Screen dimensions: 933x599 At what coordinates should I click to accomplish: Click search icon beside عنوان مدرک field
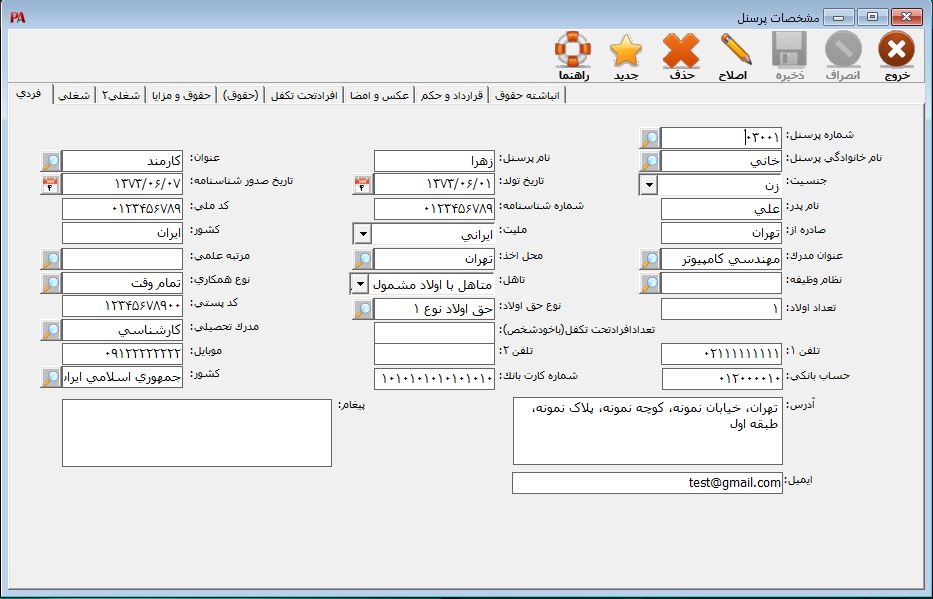click(x=650, y=259)
